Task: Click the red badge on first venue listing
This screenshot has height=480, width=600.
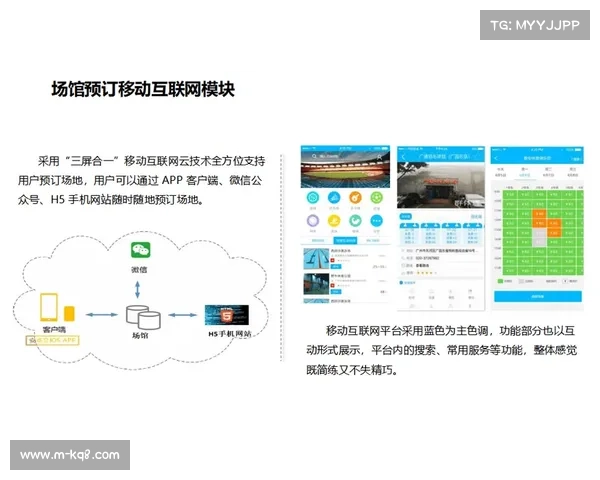Action: (x=333, y=260)
